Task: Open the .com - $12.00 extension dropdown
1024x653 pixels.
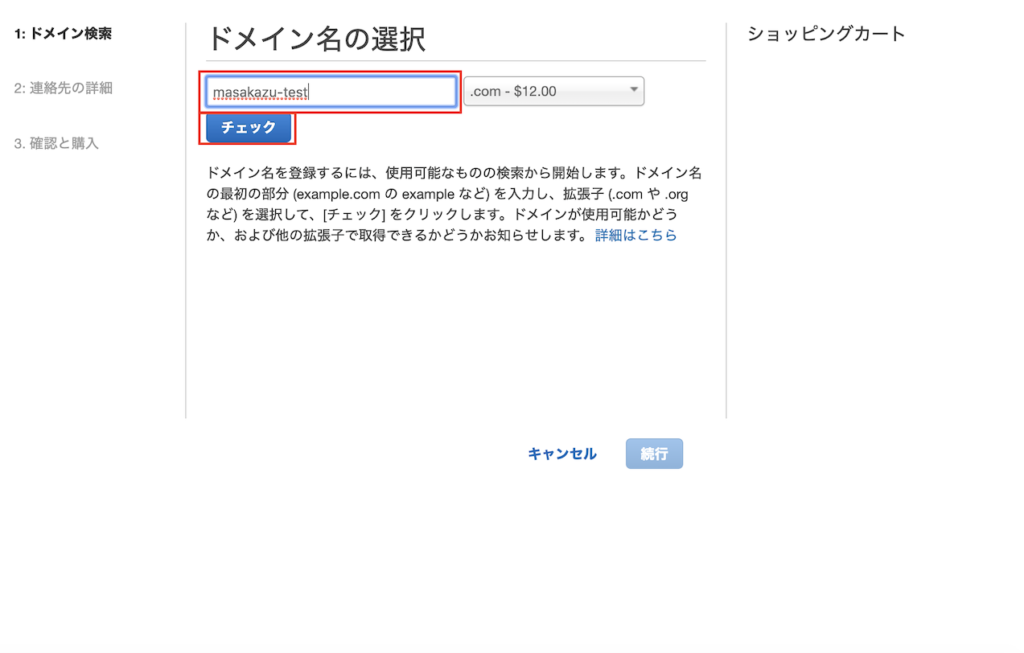Action: [553, 92]
